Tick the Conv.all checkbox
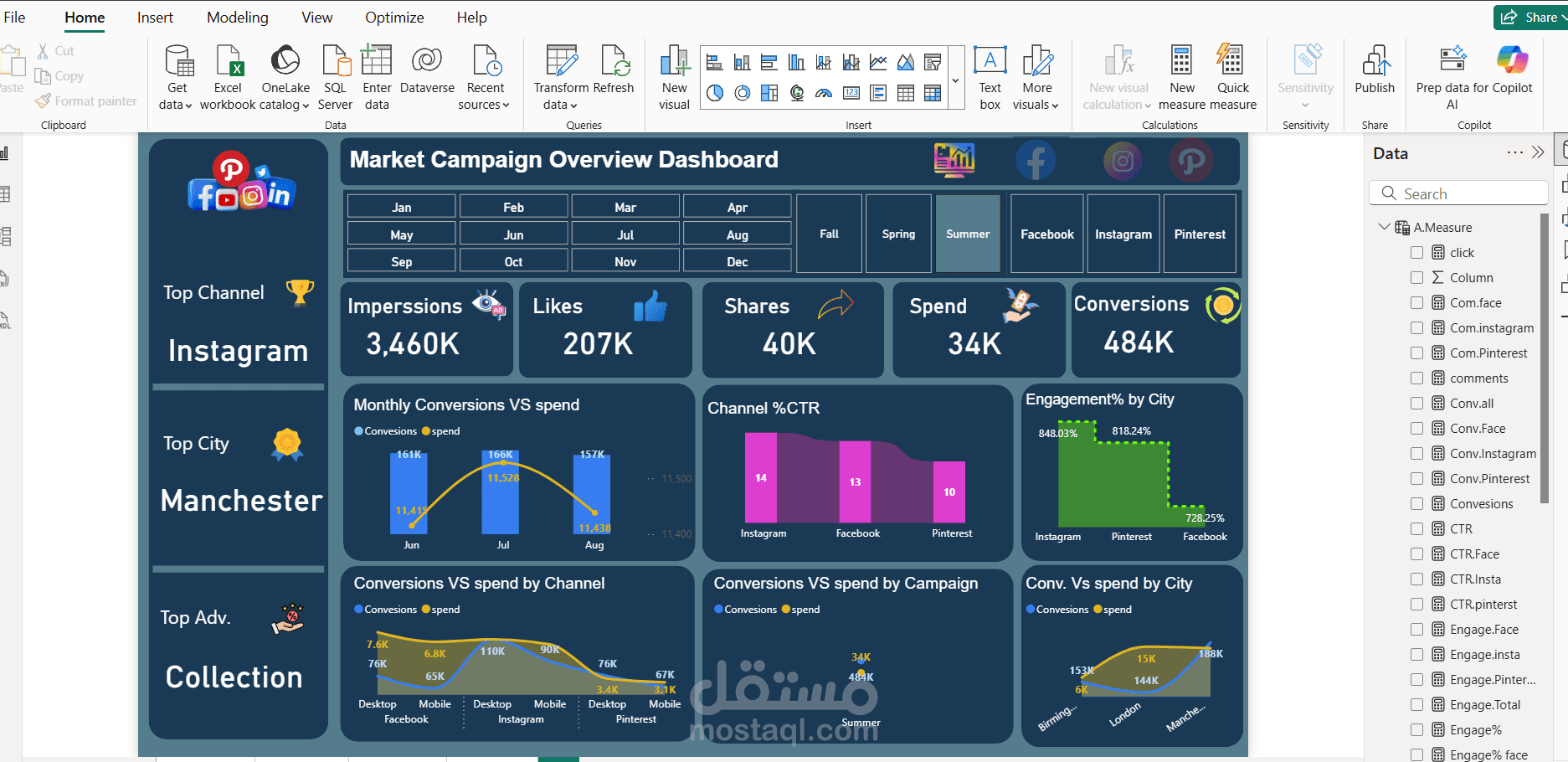The height and width of the screenshot is (762, 1568). (1416, 403)
